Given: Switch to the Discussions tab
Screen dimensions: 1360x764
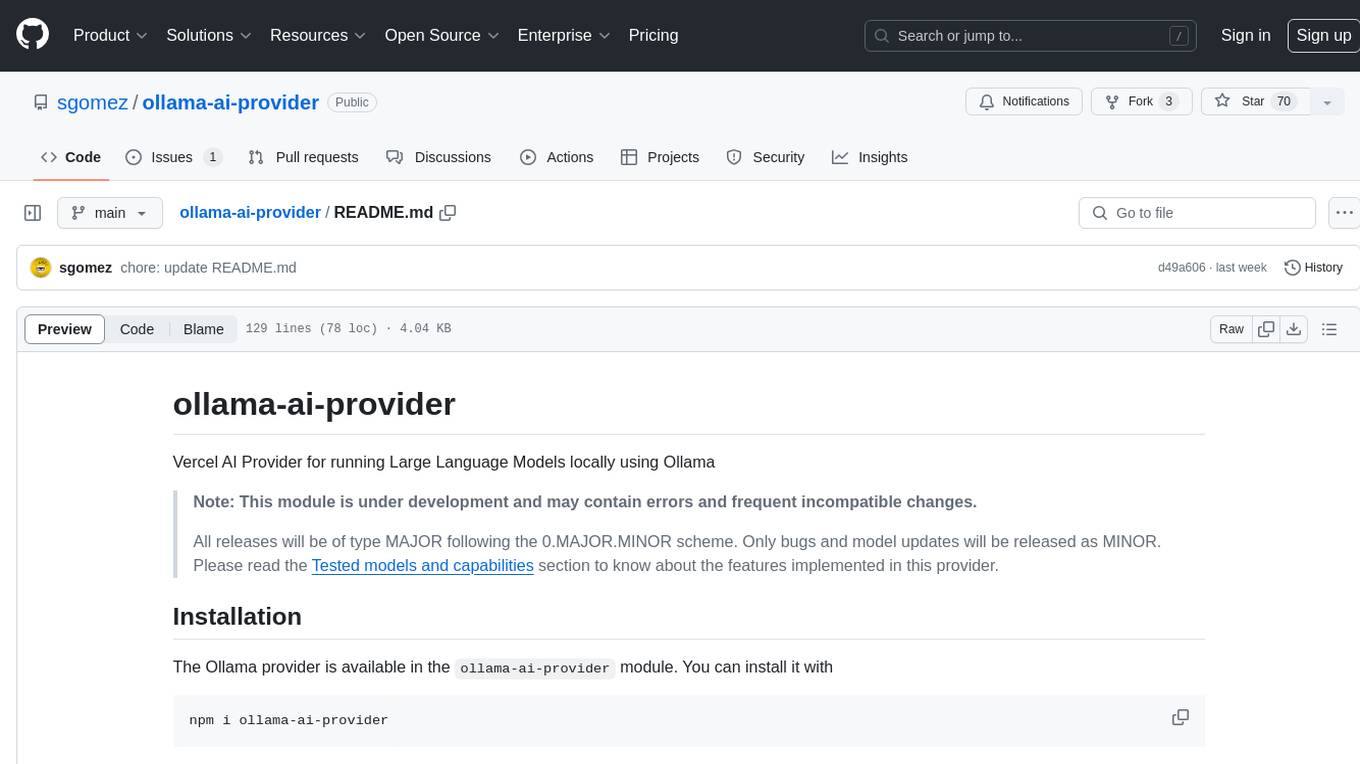Looking at the screenshot, I should click(x=439, y=157).
